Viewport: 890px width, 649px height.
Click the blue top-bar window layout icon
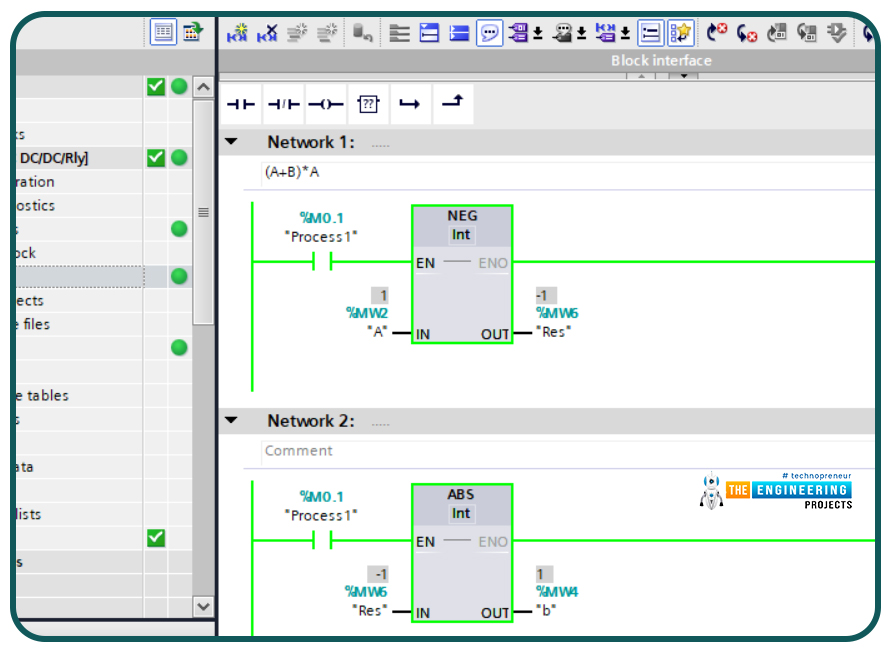(429, 33)
